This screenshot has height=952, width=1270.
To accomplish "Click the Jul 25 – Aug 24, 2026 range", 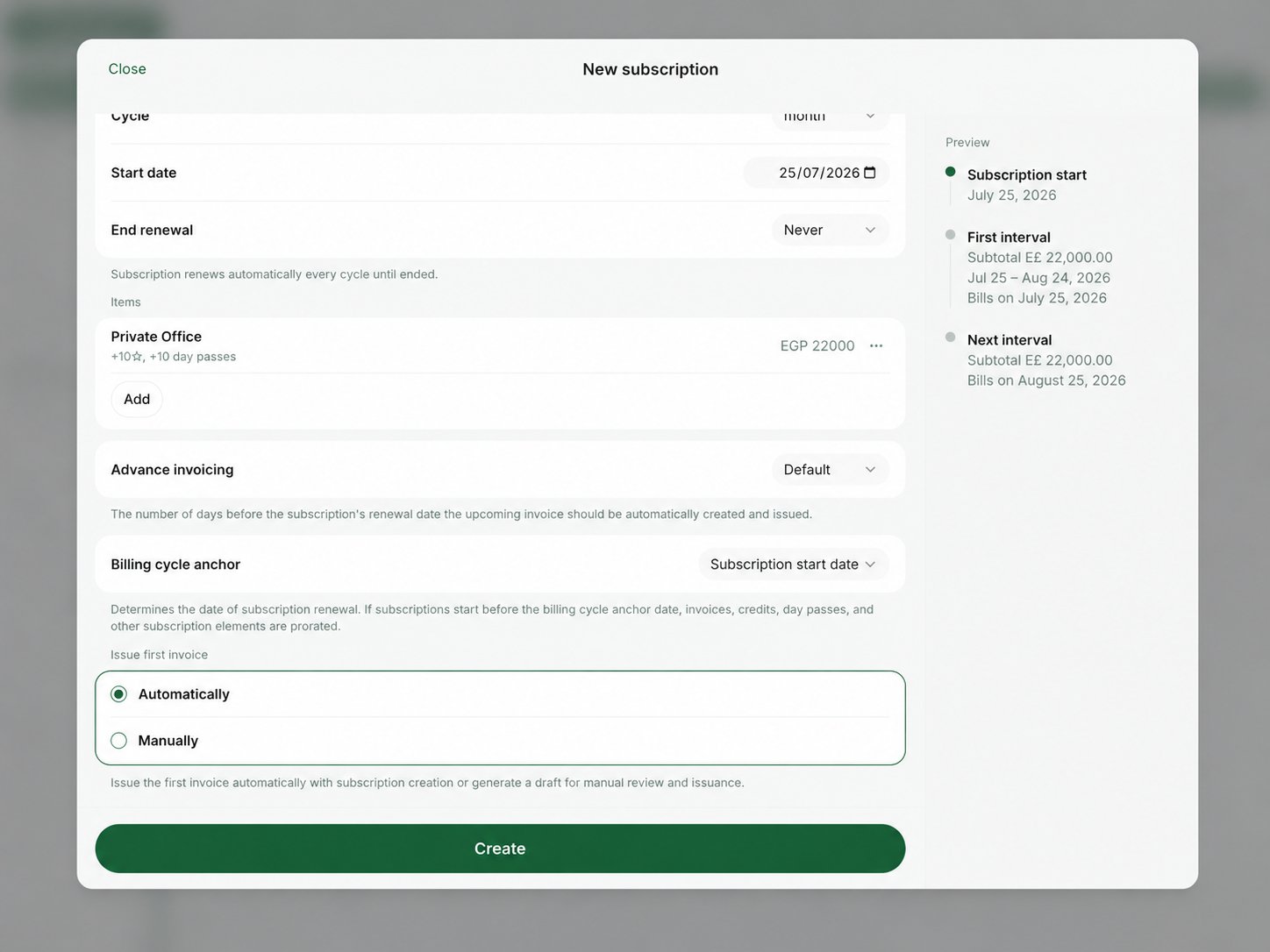I will pyautogui.click(x=1038, y=278).
